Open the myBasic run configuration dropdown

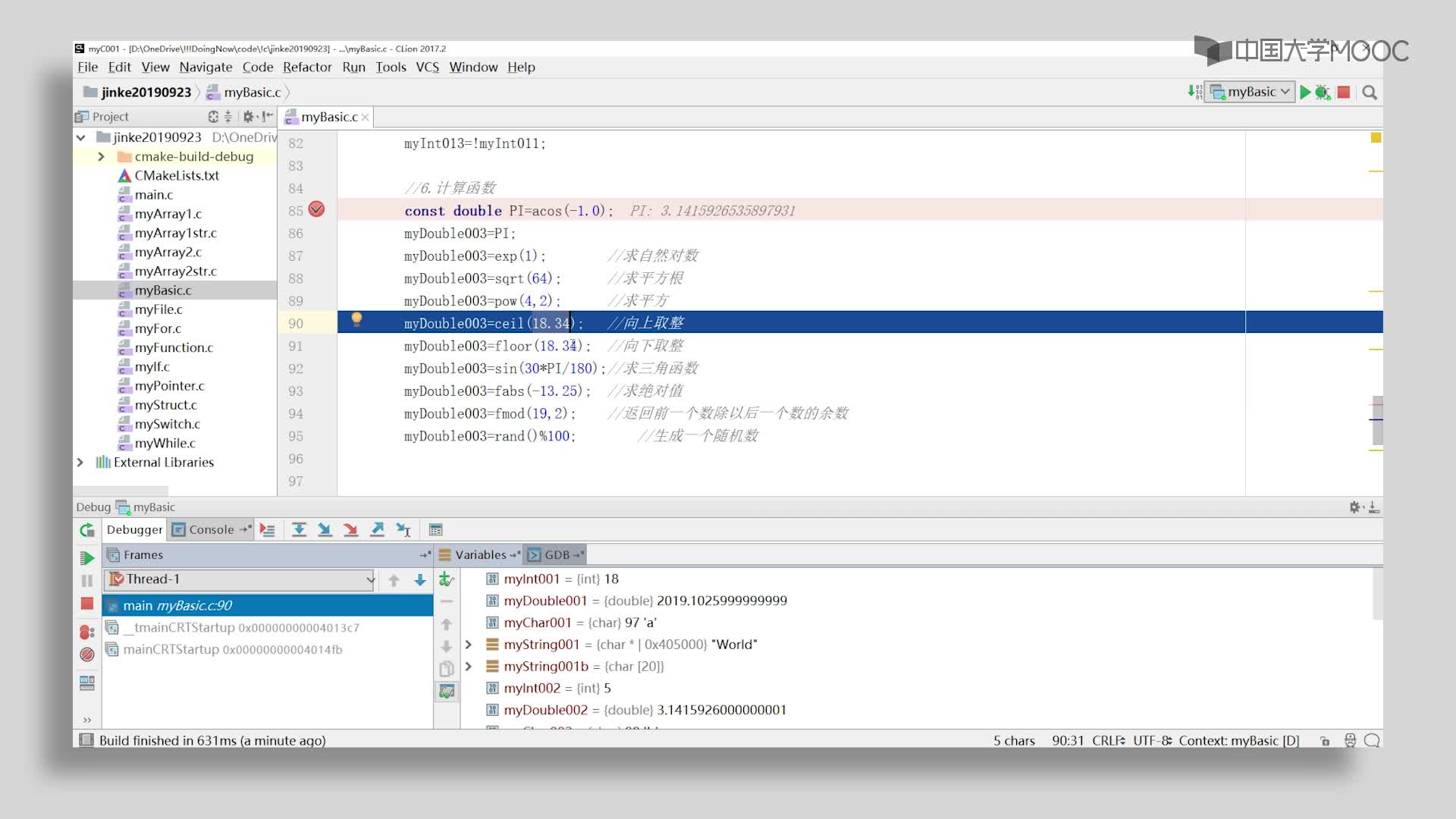coord(1250,92)
